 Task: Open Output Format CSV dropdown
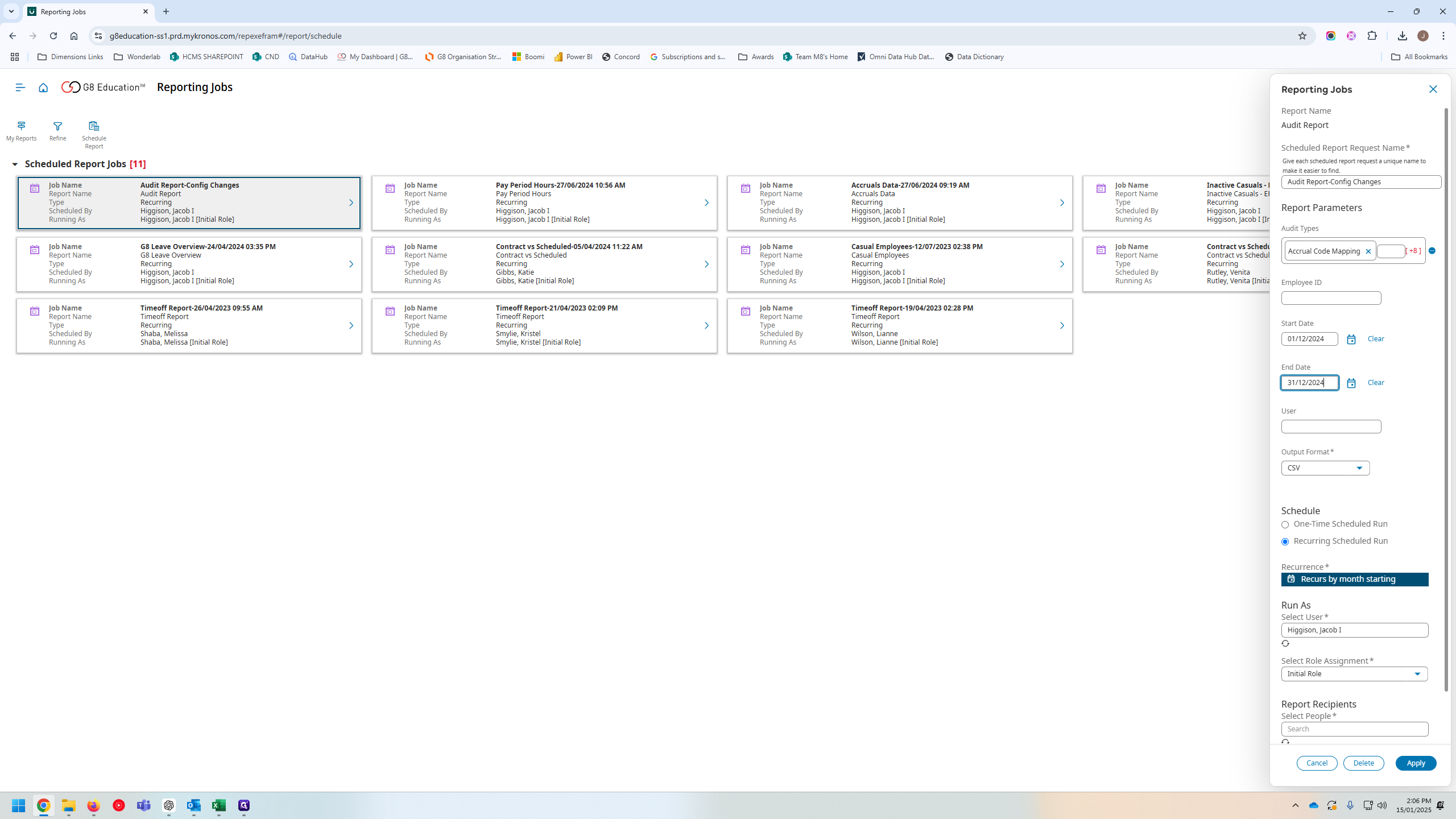pyautogui.click(x=1325, y=468)
